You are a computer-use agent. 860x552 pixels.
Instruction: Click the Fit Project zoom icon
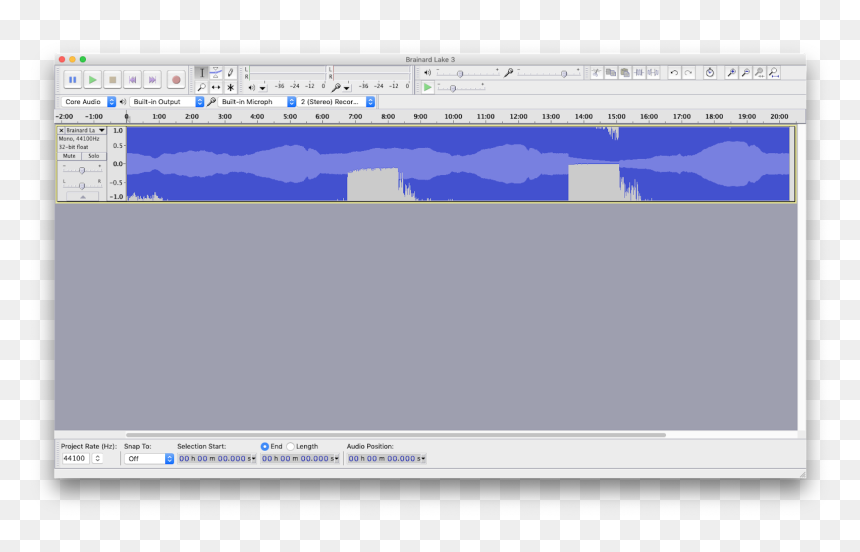coord(774,72)
